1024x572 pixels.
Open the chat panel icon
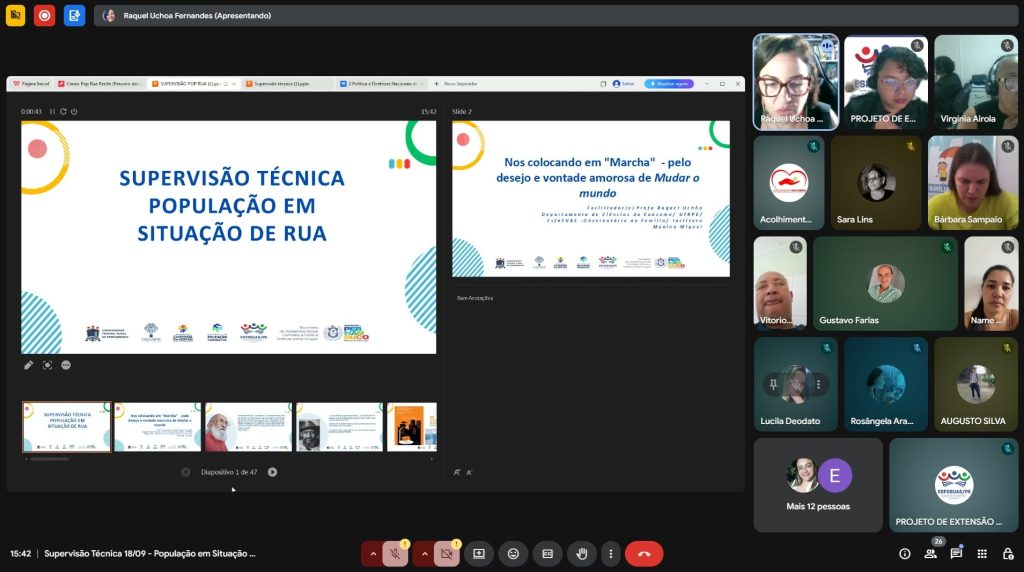(956, 554)
